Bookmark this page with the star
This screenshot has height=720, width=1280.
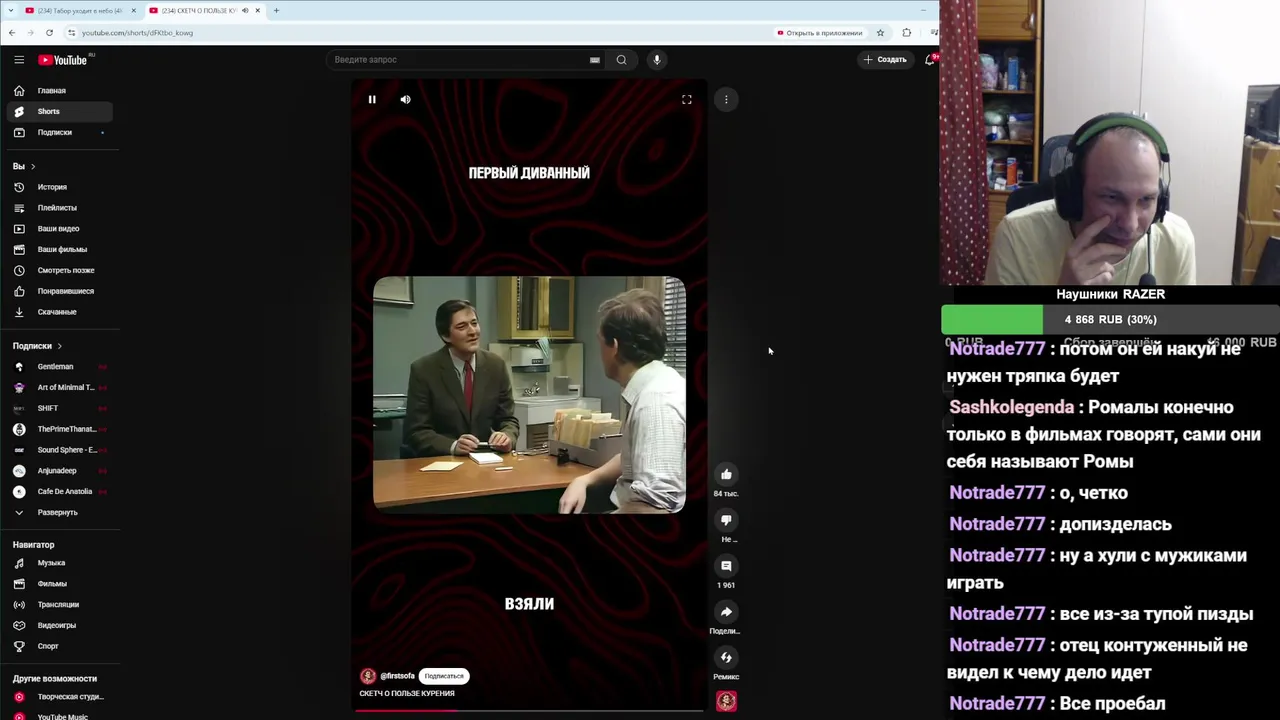tap(880, 32)
